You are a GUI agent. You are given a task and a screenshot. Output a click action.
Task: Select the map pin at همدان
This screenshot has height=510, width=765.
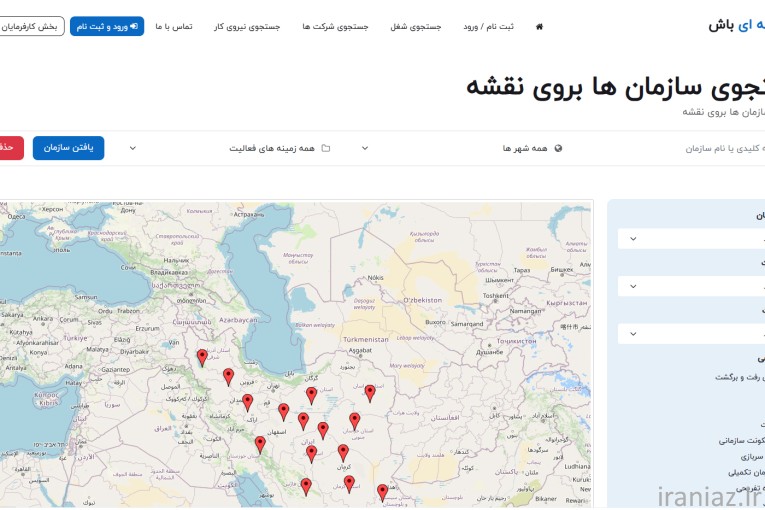point(248,403)
